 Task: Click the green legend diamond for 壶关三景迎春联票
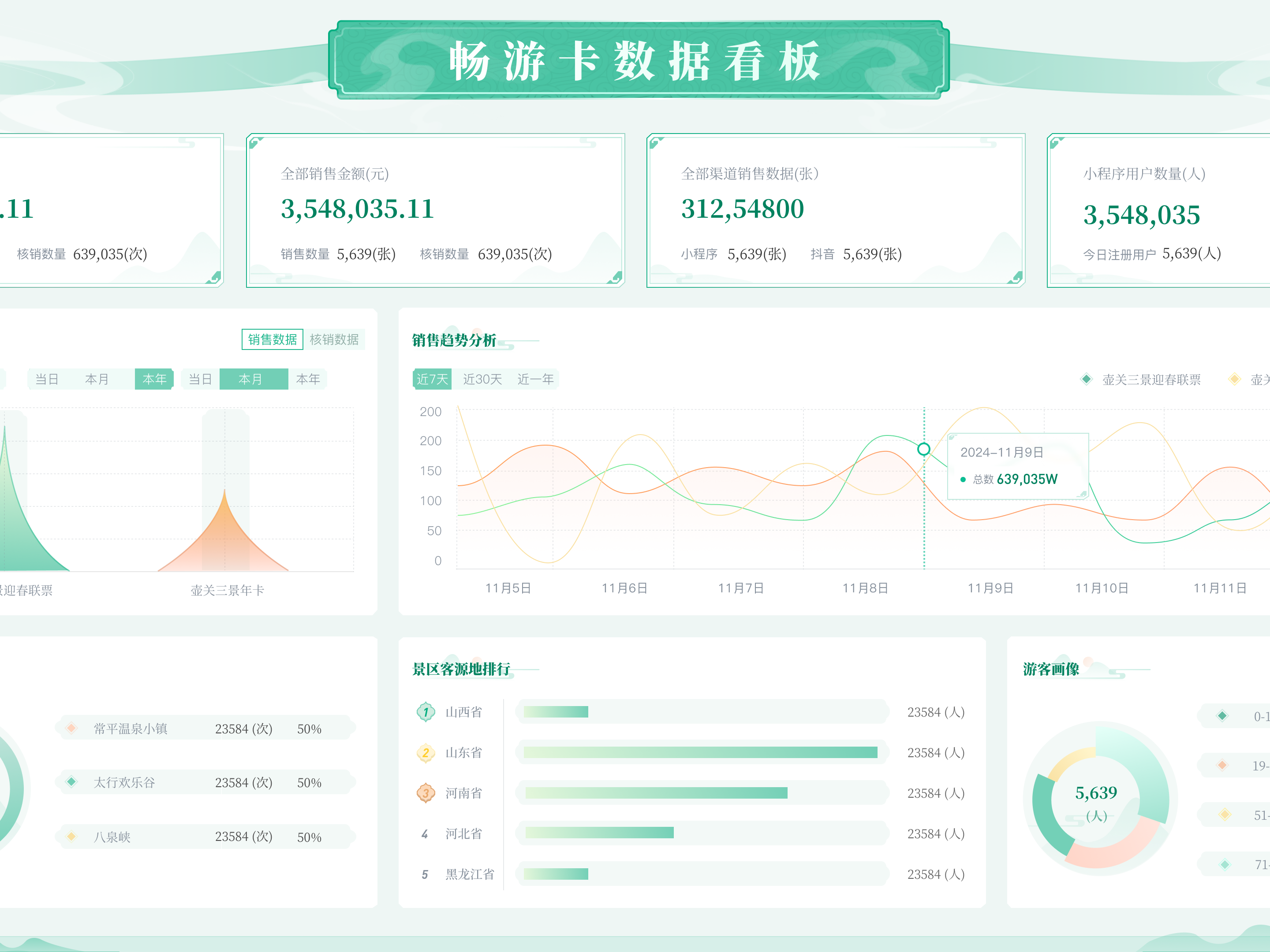point(1086,379)
